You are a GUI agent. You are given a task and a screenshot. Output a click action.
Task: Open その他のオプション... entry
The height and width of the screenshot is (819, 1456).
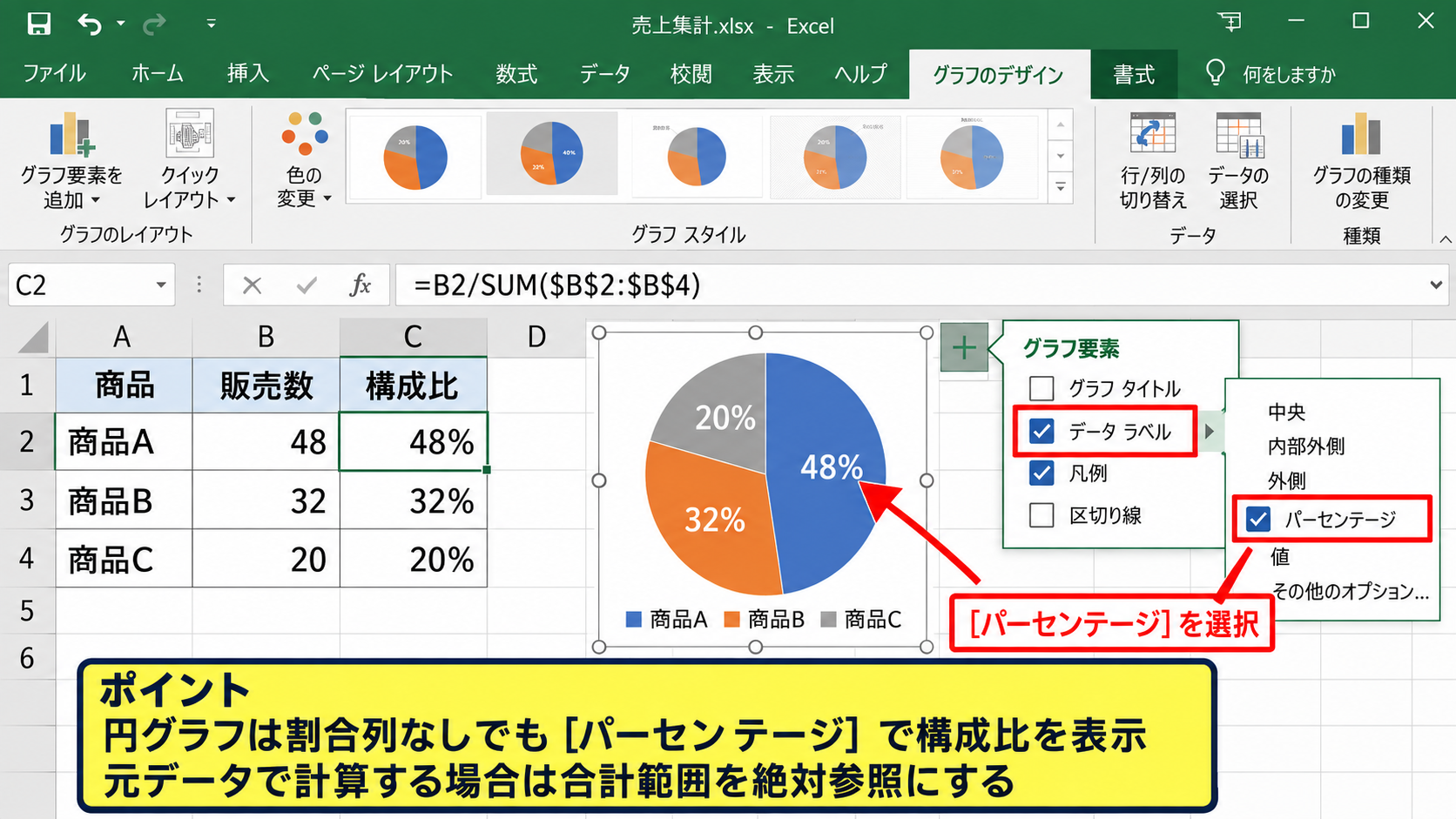[x=1351, y=591]
